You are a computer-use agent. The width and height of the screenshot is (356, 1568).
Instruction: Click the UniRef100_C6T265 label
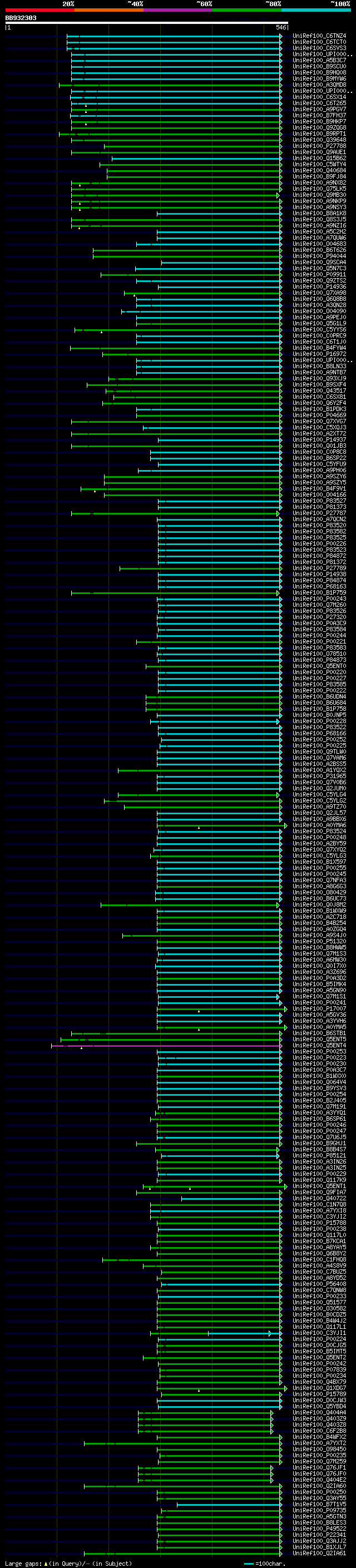[319, 103]
